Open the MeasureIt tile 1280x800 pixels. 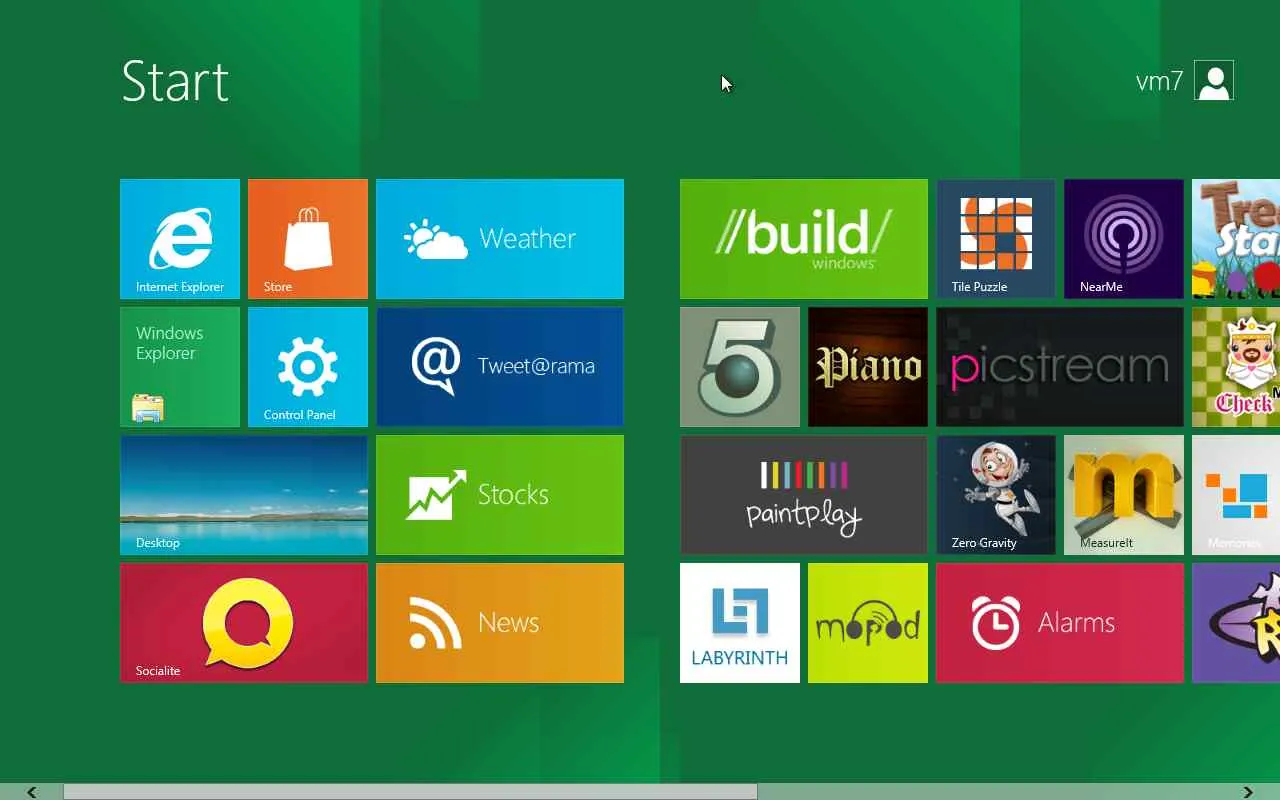(x=1124, y=495)
